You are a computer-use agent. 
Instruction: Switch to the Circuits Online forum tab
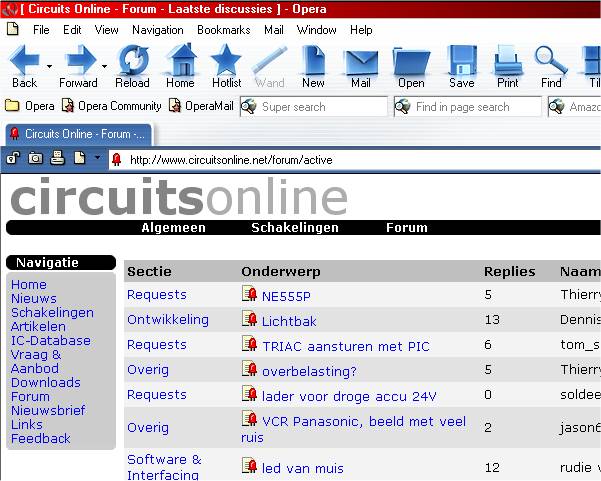tap(78, 133)
